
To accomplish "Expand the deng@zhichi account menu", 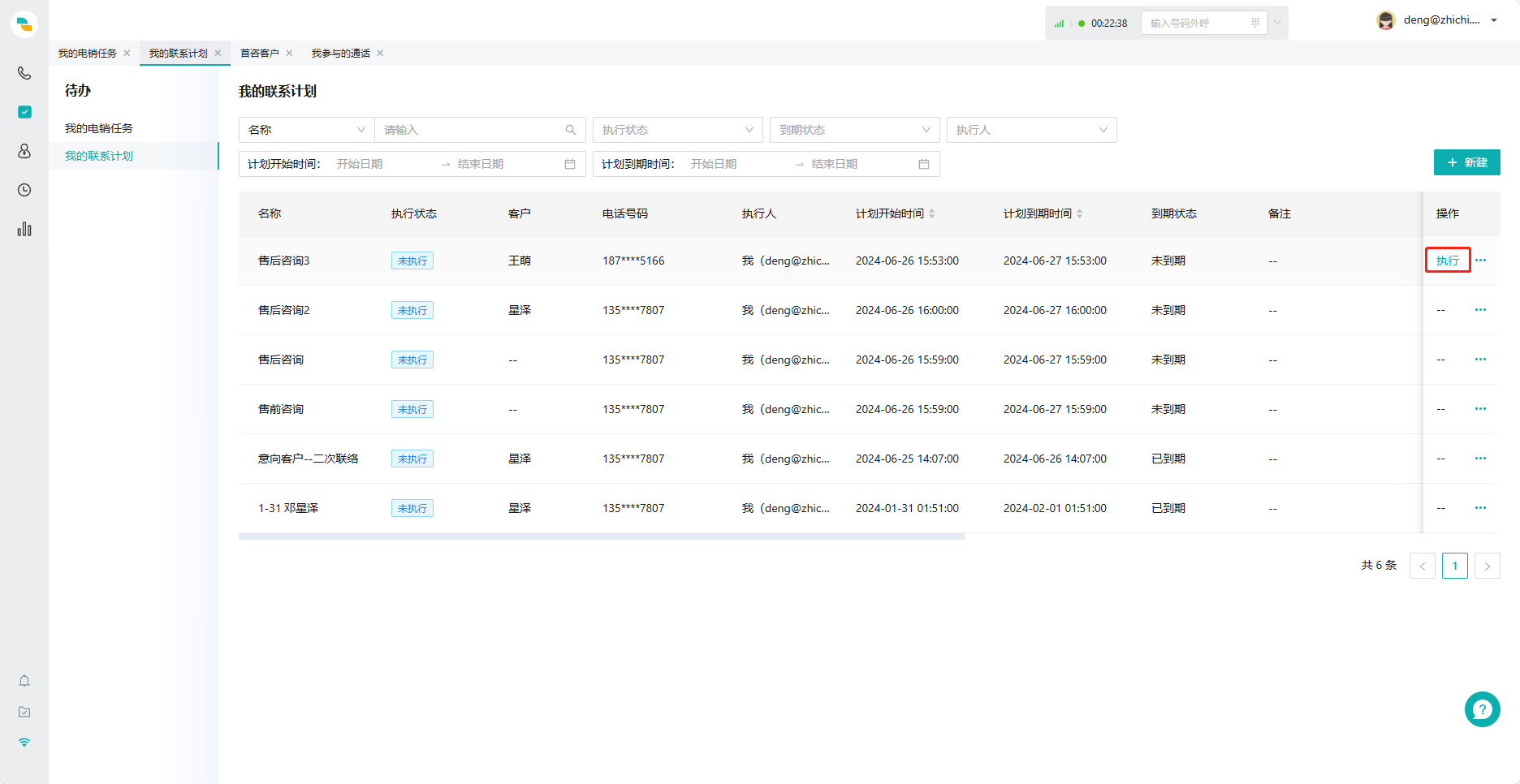I will click(1494, 20).
